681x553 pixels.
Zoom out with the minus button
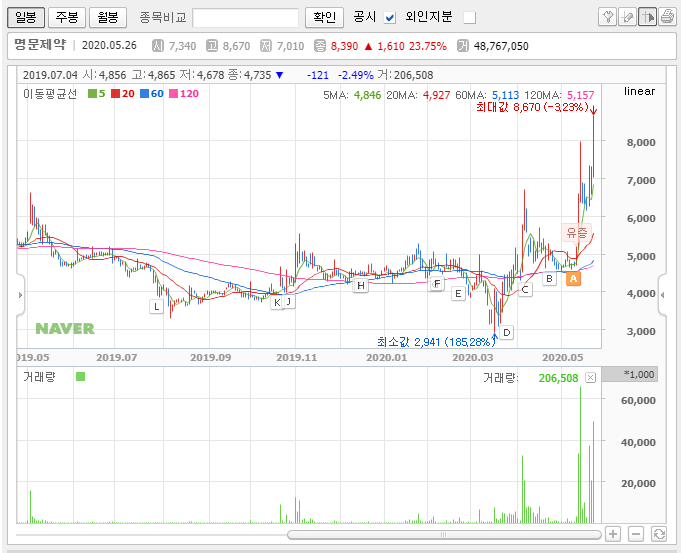pos(636,534)
